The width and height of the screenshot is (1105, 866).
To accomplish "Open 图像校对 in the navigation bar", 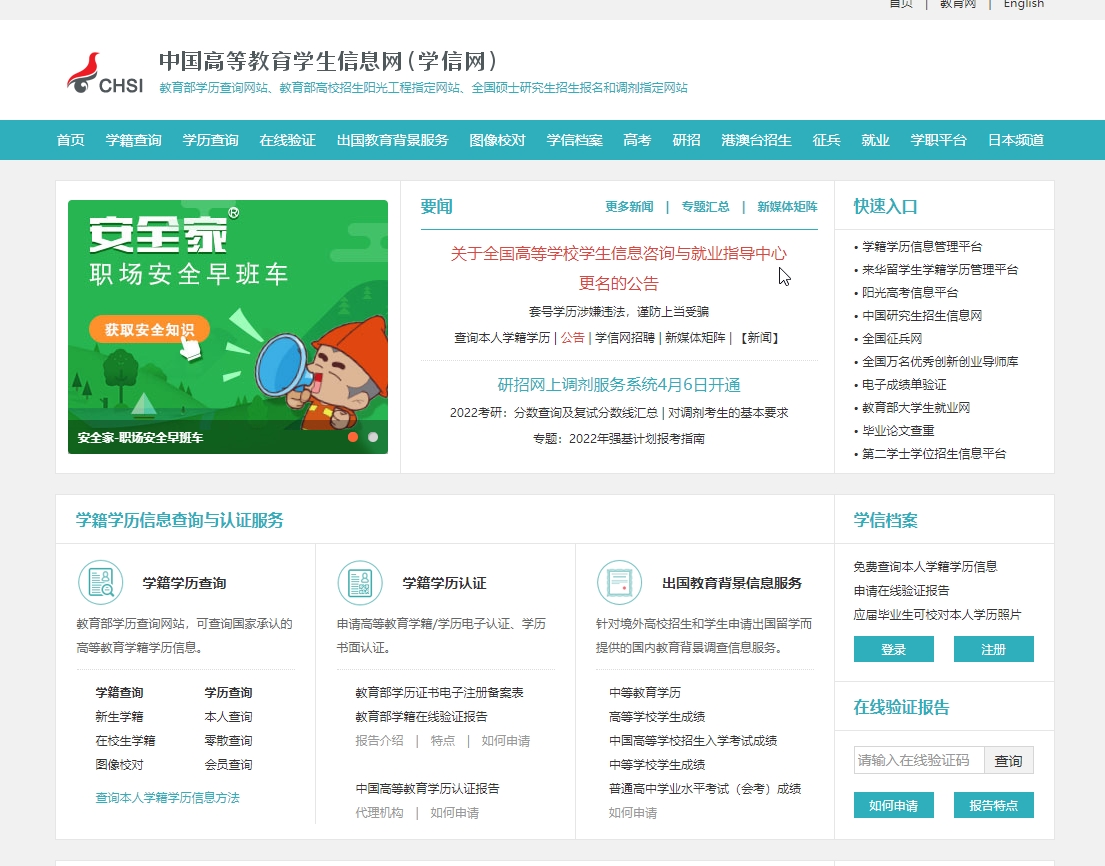I will coord(498,140).
